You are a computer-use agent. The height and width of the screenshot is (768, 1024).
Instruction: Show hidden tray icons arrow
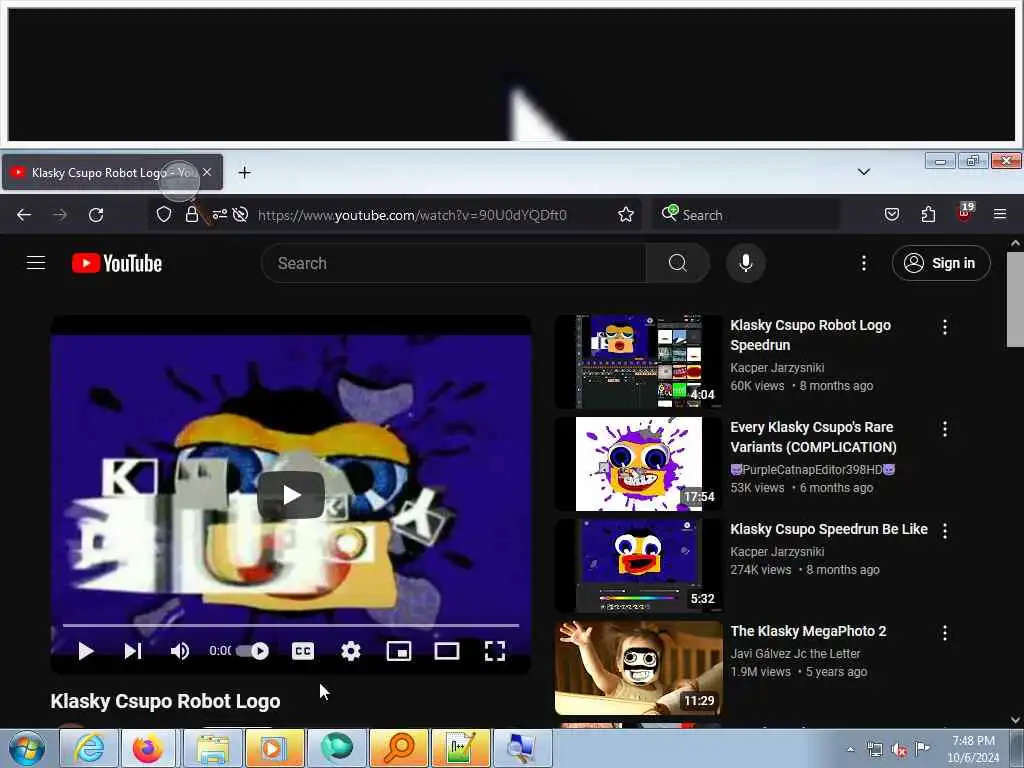point(850,749)
